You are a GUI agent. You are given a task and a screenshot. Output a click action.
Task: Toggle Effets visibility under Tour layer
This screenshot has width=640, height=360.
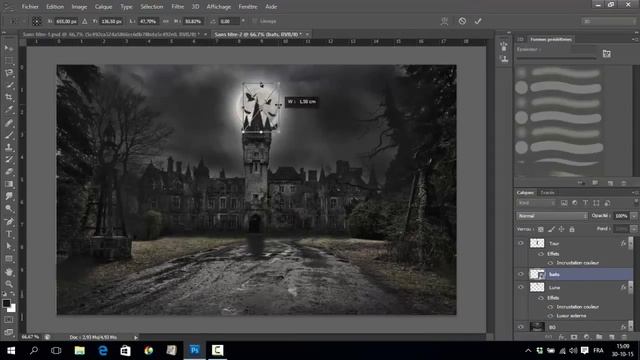[x=541, y=254]
